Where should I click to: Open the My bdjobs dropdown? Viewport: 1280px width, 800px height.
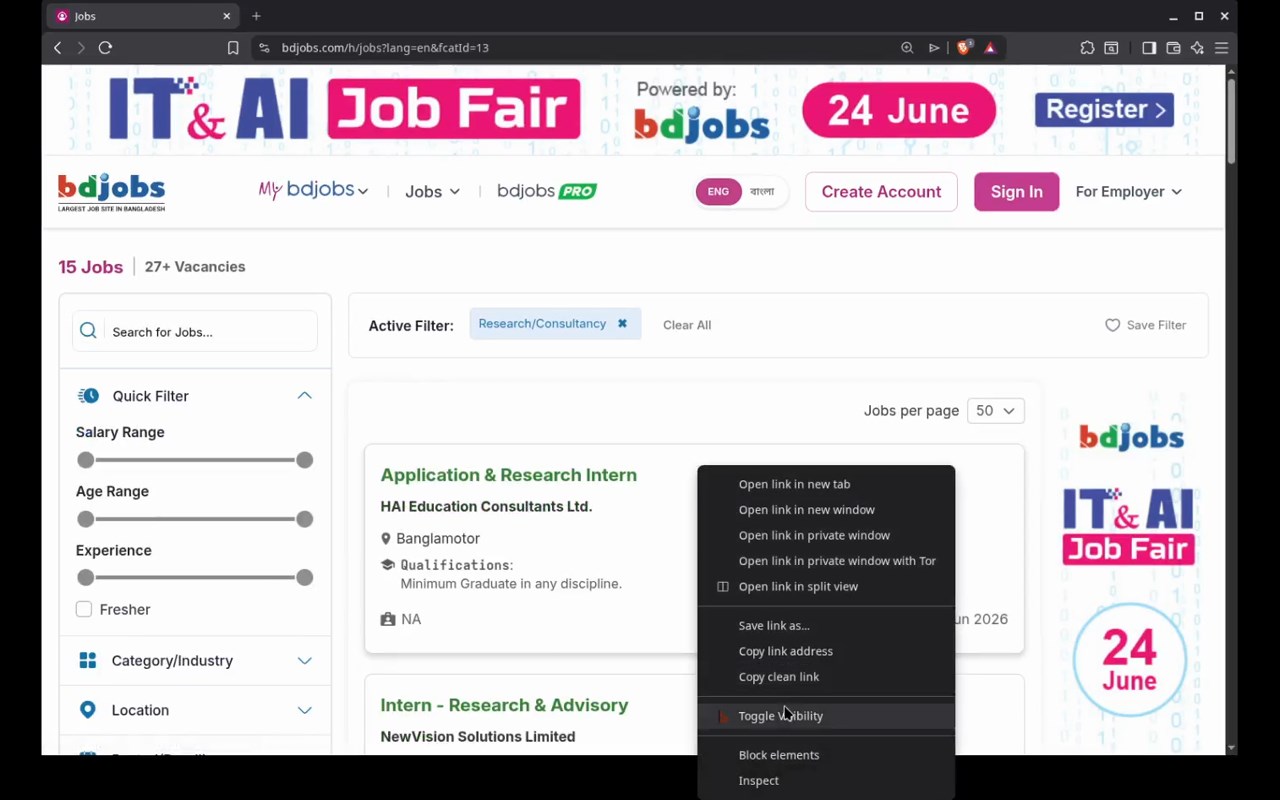tap(313, 190)
